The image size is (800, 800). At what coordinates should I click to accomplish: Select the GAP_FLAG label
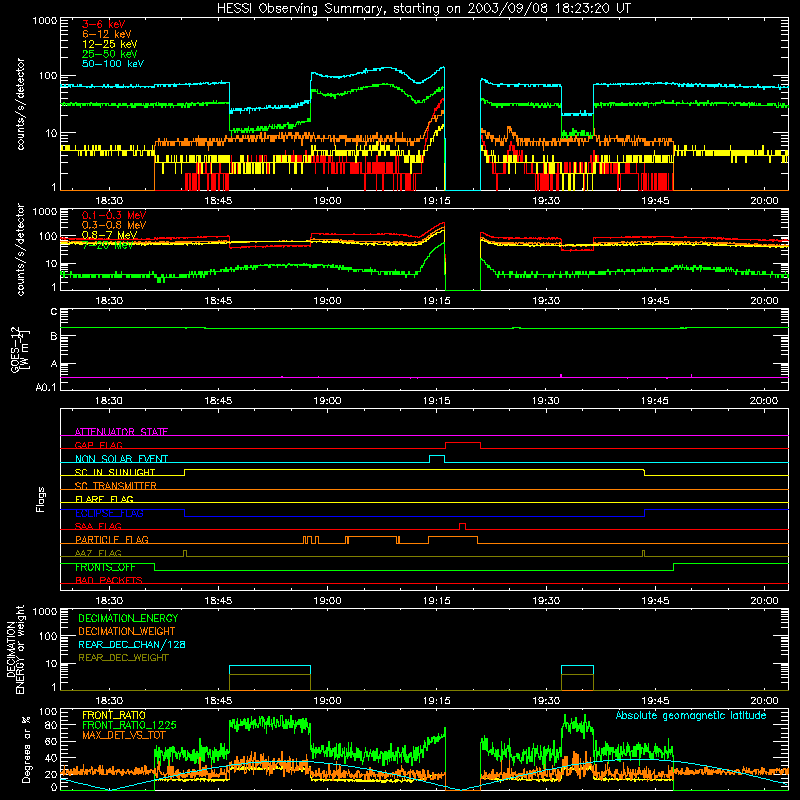(98, 445)
